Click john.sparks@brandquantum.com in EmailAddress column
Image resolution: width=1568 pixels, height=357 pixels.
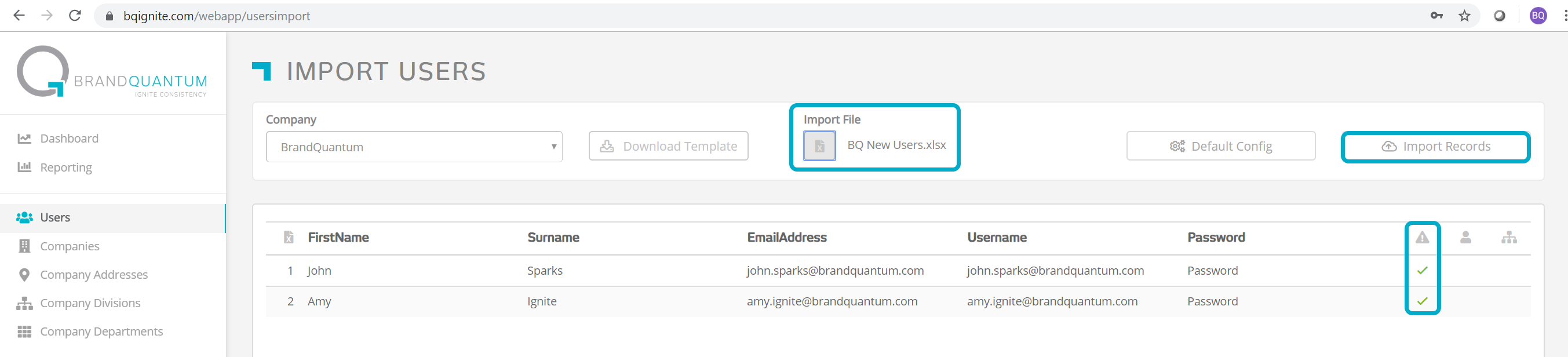click(x=835, y=271)
